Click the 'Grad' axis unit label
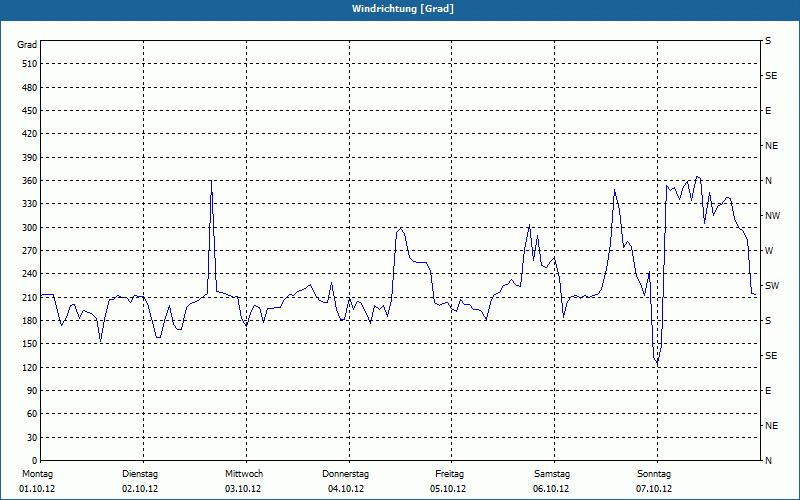The width and height of the screenshot is (800, 500). point(27,45)
